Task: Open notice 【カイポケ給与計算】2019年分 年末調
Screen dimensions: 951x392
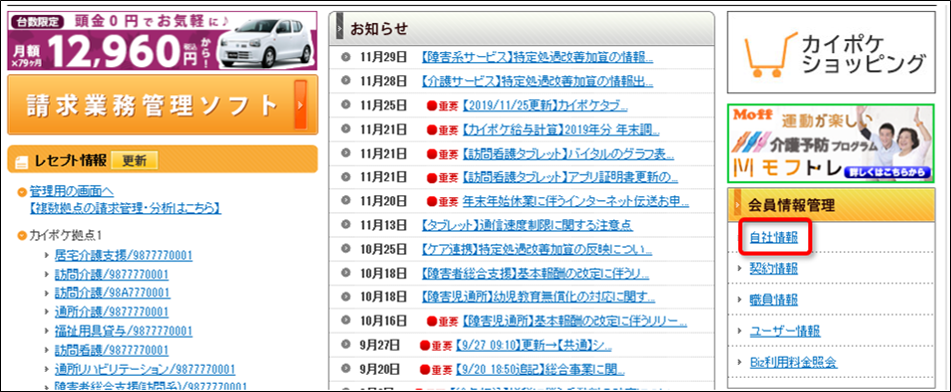Action: pyautogui.click(x=560, y=129)
